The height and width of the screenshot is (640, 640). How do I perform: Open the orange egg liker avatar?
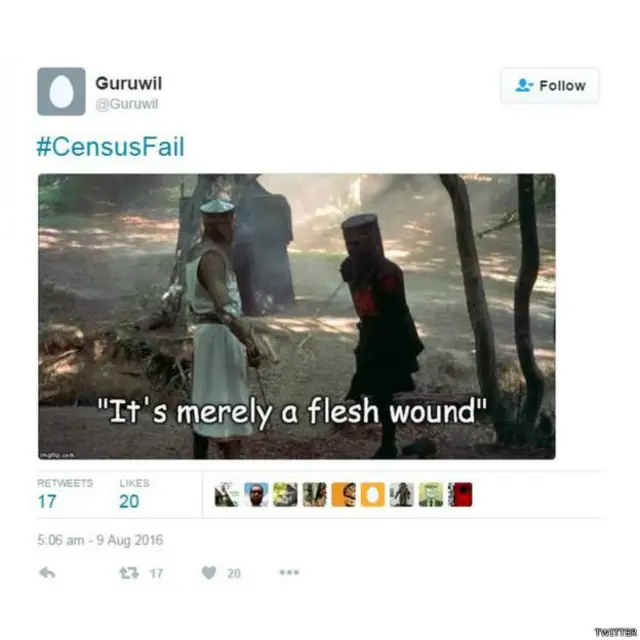[372, 494]
